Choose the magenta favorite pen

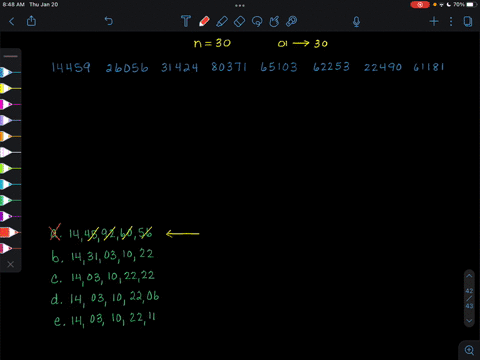tap(10, 104)
